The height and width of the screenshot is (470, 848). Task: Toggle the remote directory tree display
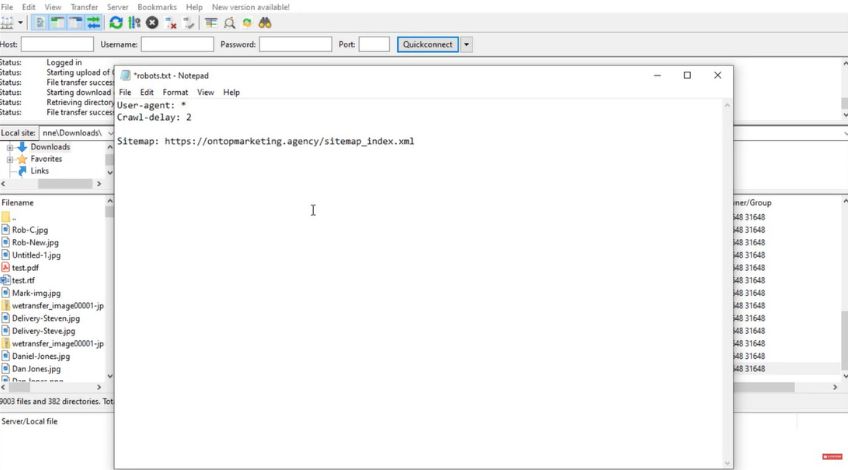75,23
